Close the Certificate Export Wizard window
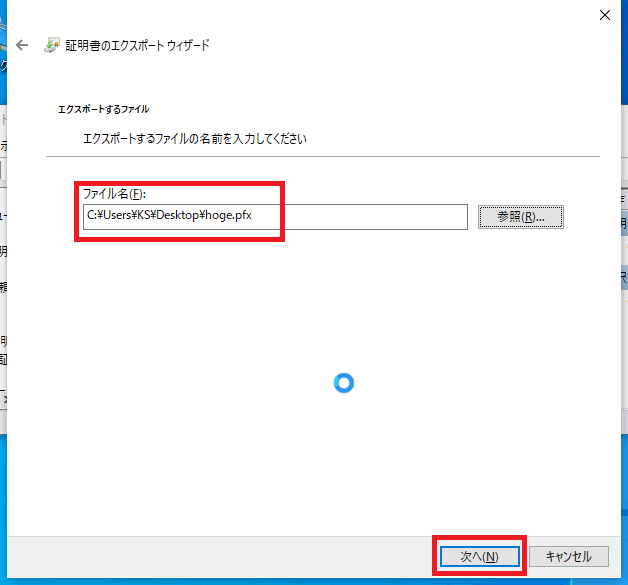 604,15
